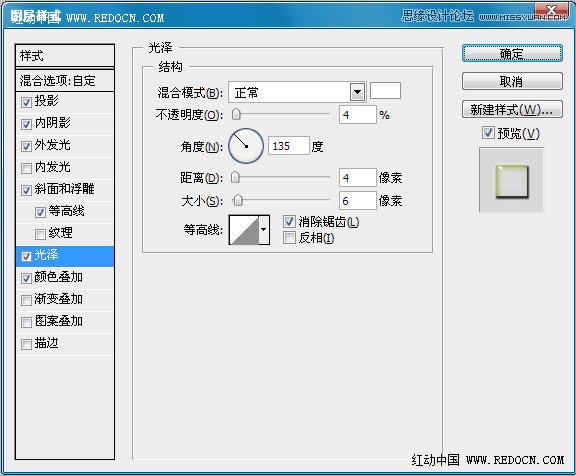Click the style preview thumbnail

click(x=511, y=180)
